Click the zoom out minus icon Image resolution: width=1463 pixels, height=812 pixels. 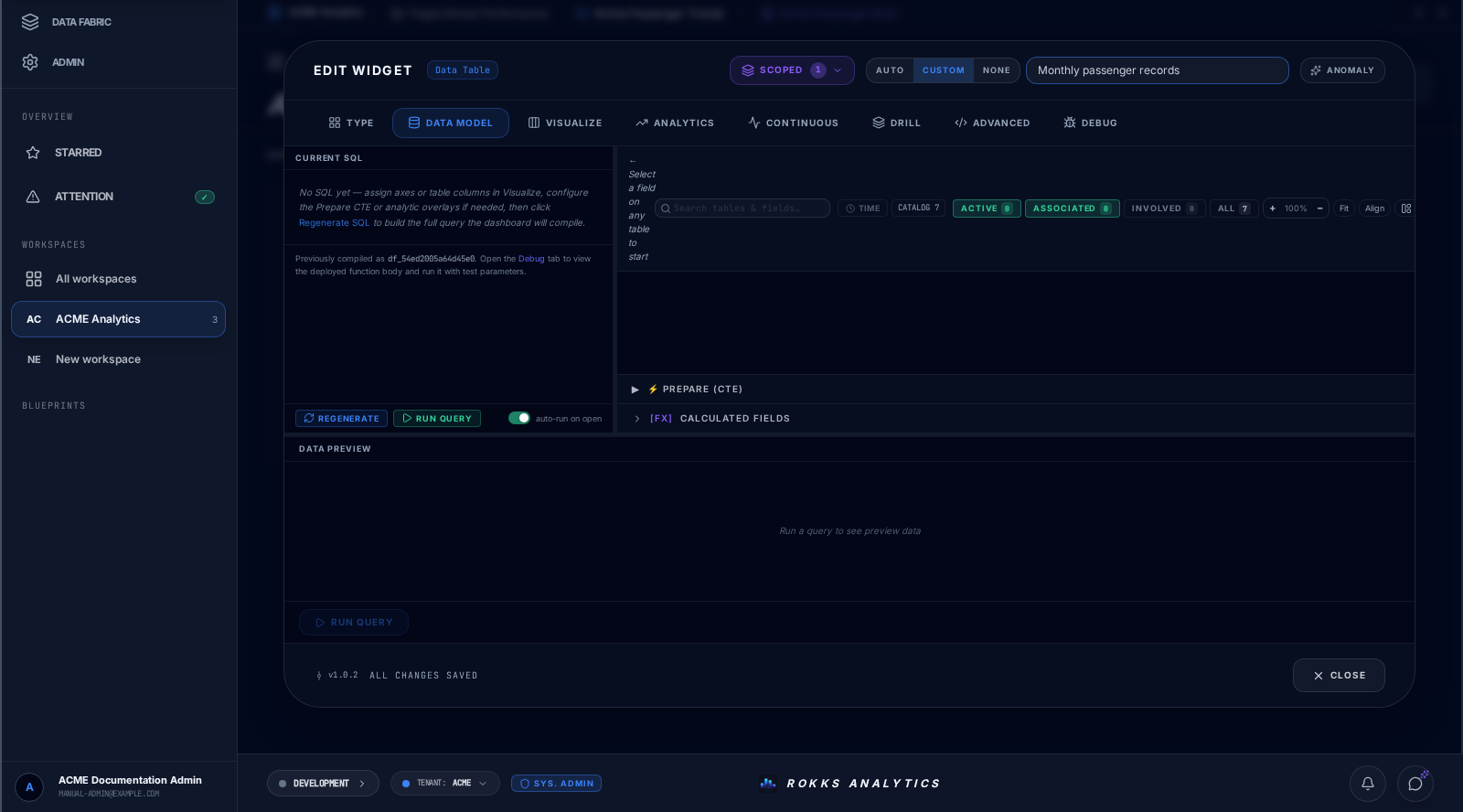click(1320, 208)
